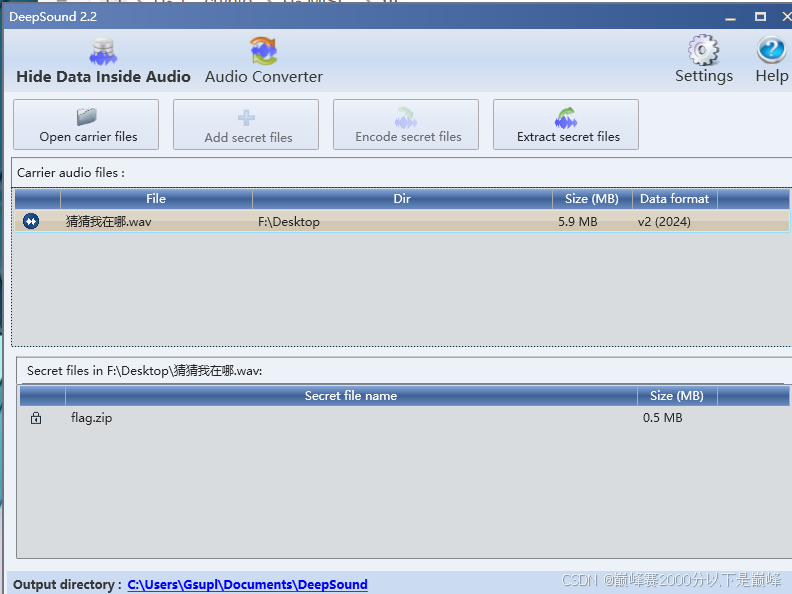The width and height of the screenshot is (792, 594).
Task: Open the output directory link C:\Users\Gsupl\Documents\DeepSound
Action: [248, 584]
